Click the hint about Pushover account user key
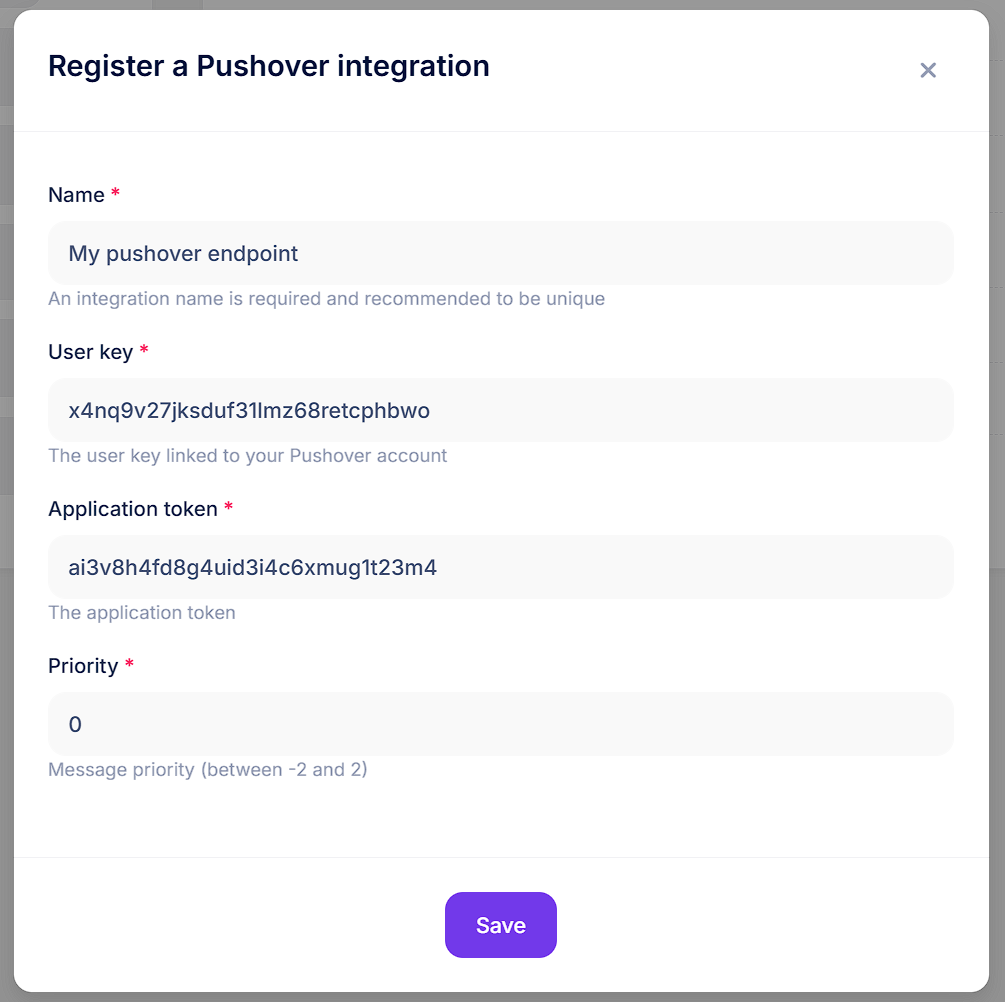The height and width of the screenshot is (1002, 1005). (247, 456)
